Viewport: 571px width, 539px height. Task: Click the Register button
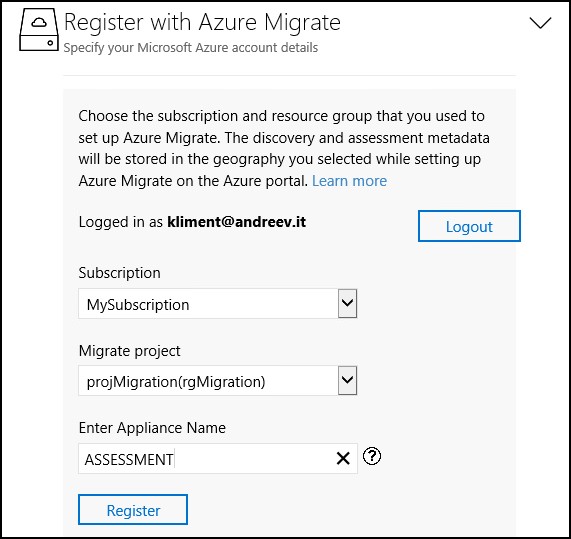(x=133, y=510)
